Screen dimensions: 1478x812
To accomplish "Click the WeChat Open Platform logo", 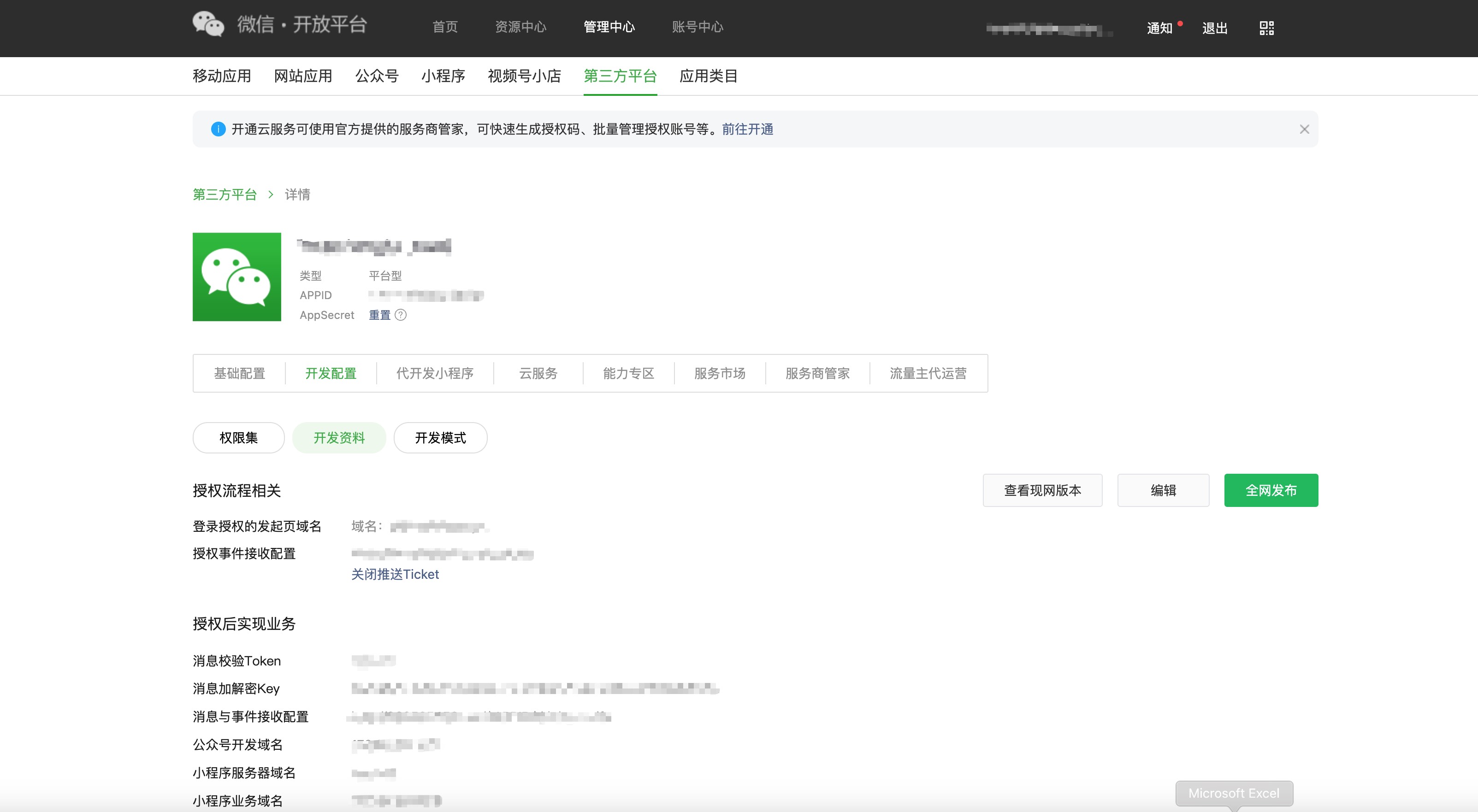I will [279, 25].
